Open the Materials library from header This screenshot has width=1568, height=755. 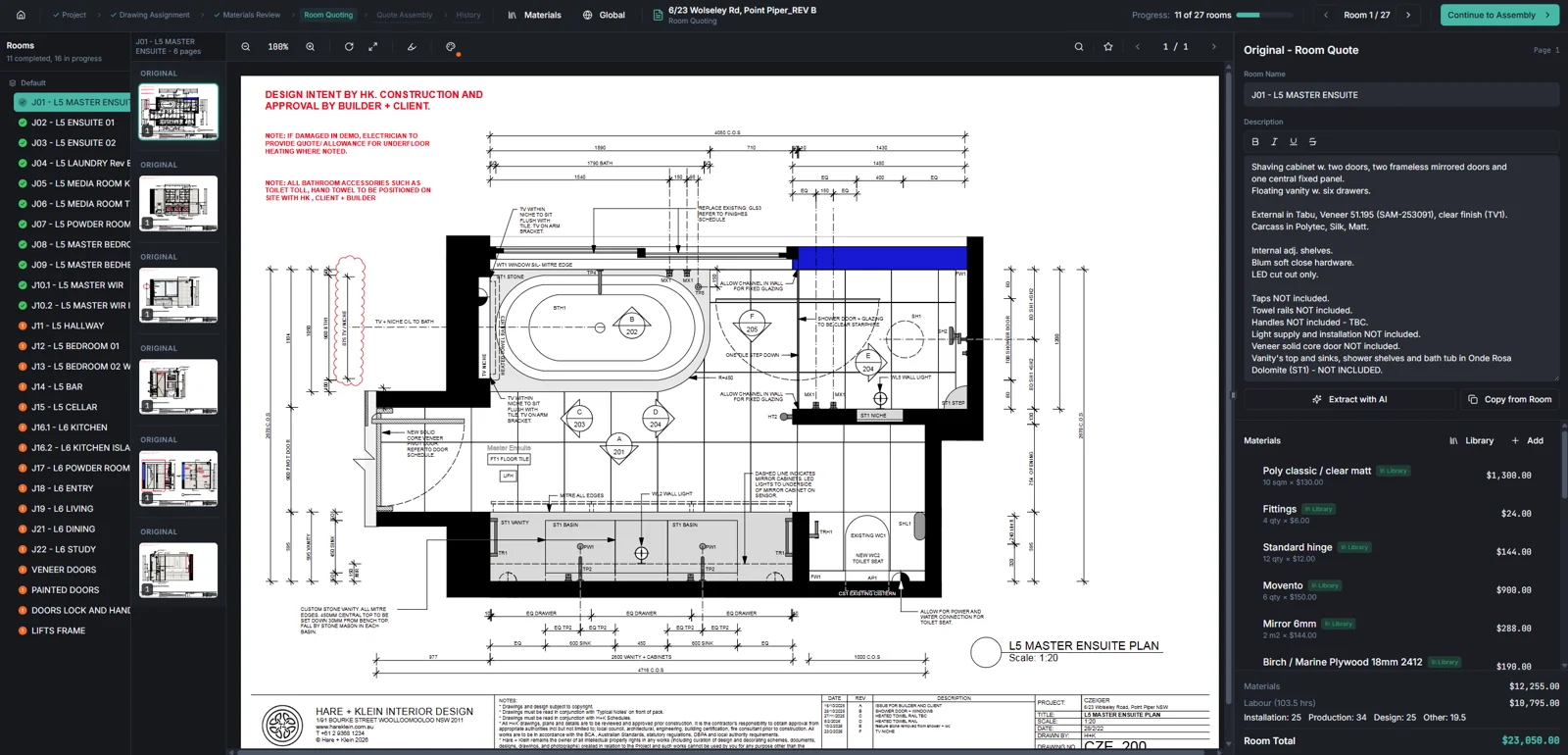pyautogui.click(x=534, y=15)
